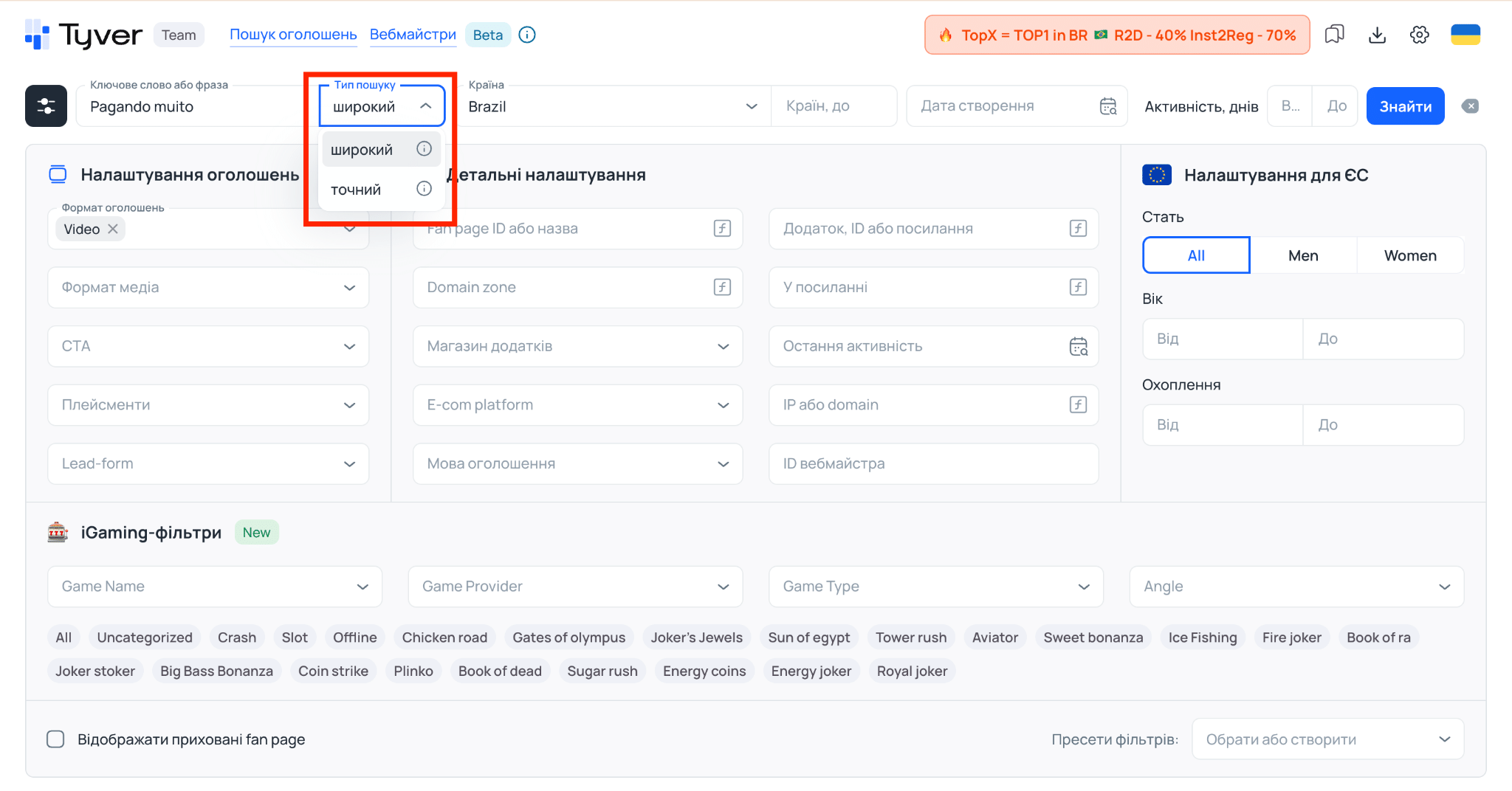Image resolution: width=1512 pixels, height=791 pixels.
Task: Click the Ukrainian flag language icon
Action: (x=1465, y=35)
